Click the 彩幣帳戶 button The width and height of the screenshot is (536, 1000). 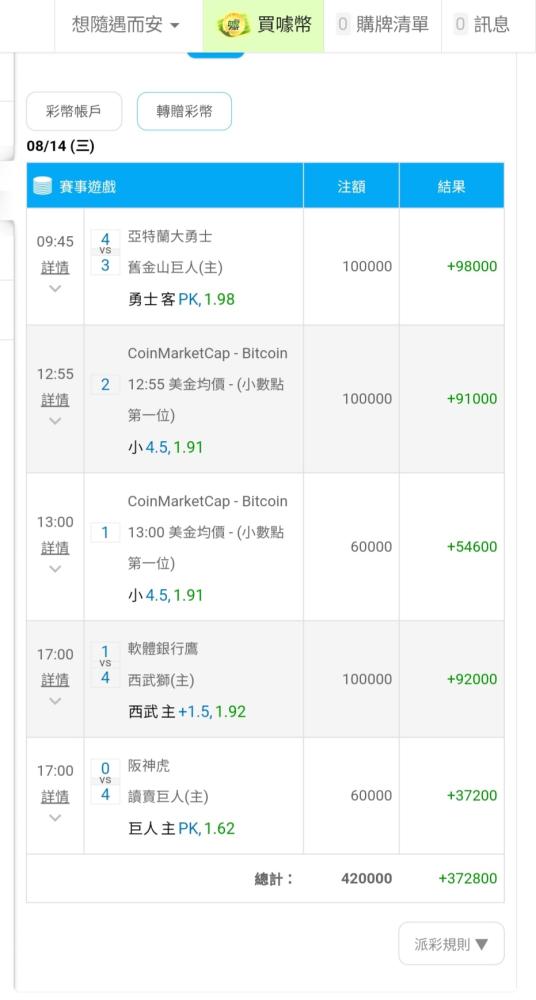pos(74,112)
